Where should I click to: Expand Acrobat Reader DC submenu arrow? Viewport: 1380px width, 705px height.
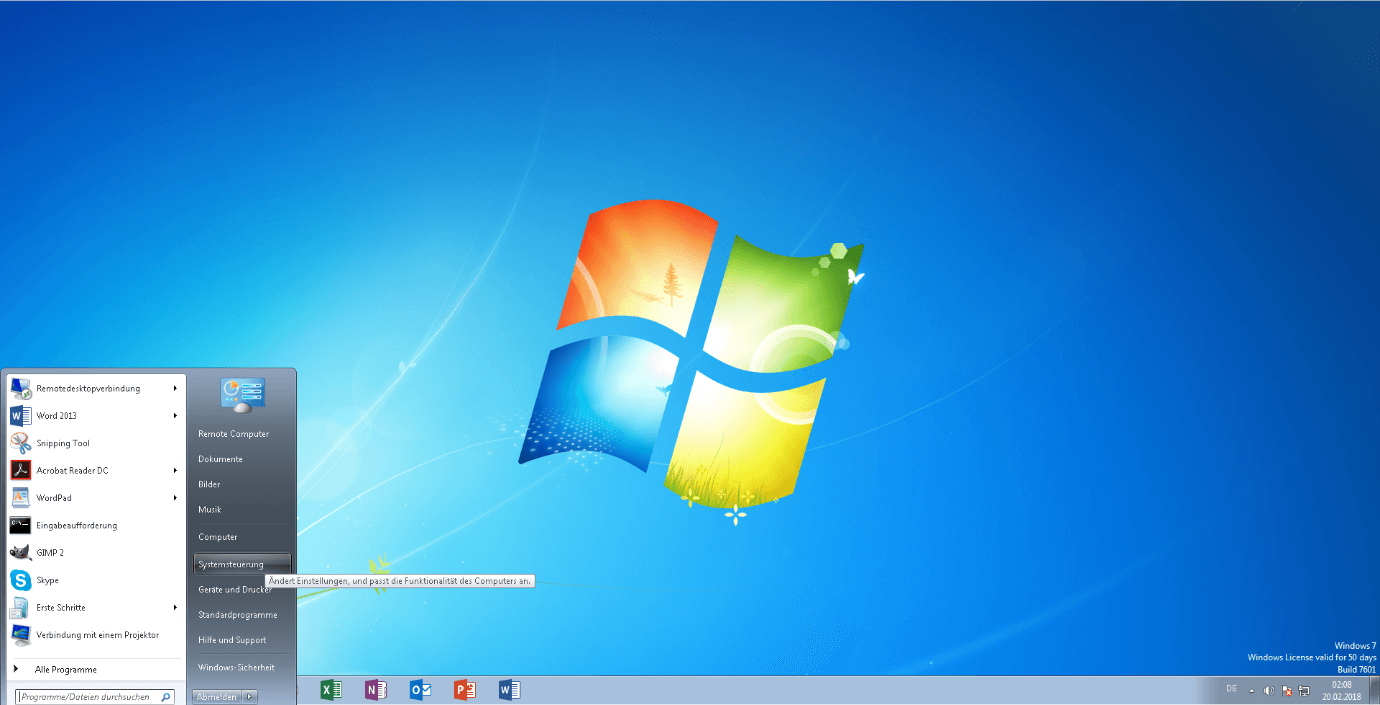coord(175,470)
